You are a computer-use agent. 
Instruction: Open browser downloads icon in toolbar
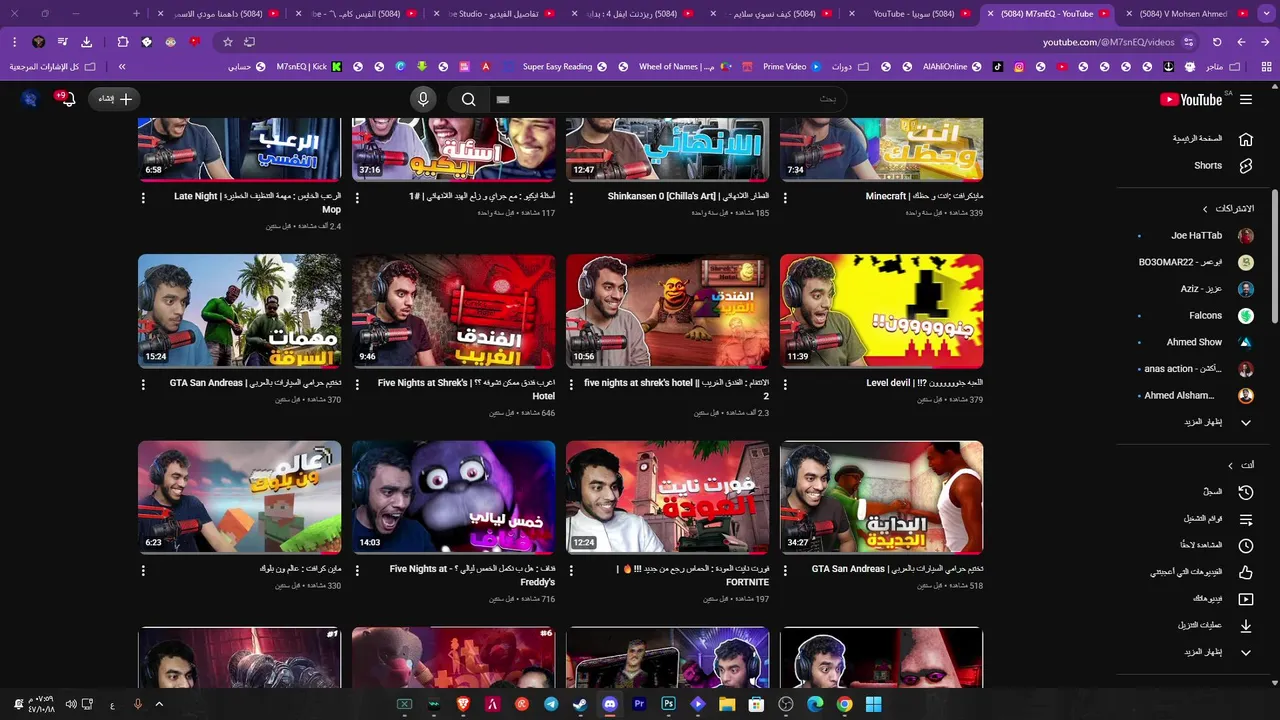(86, 42)
